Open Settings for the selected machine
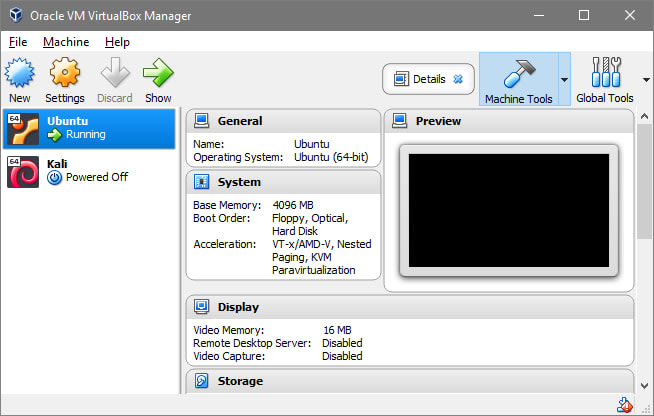 (x=64, y=74)
